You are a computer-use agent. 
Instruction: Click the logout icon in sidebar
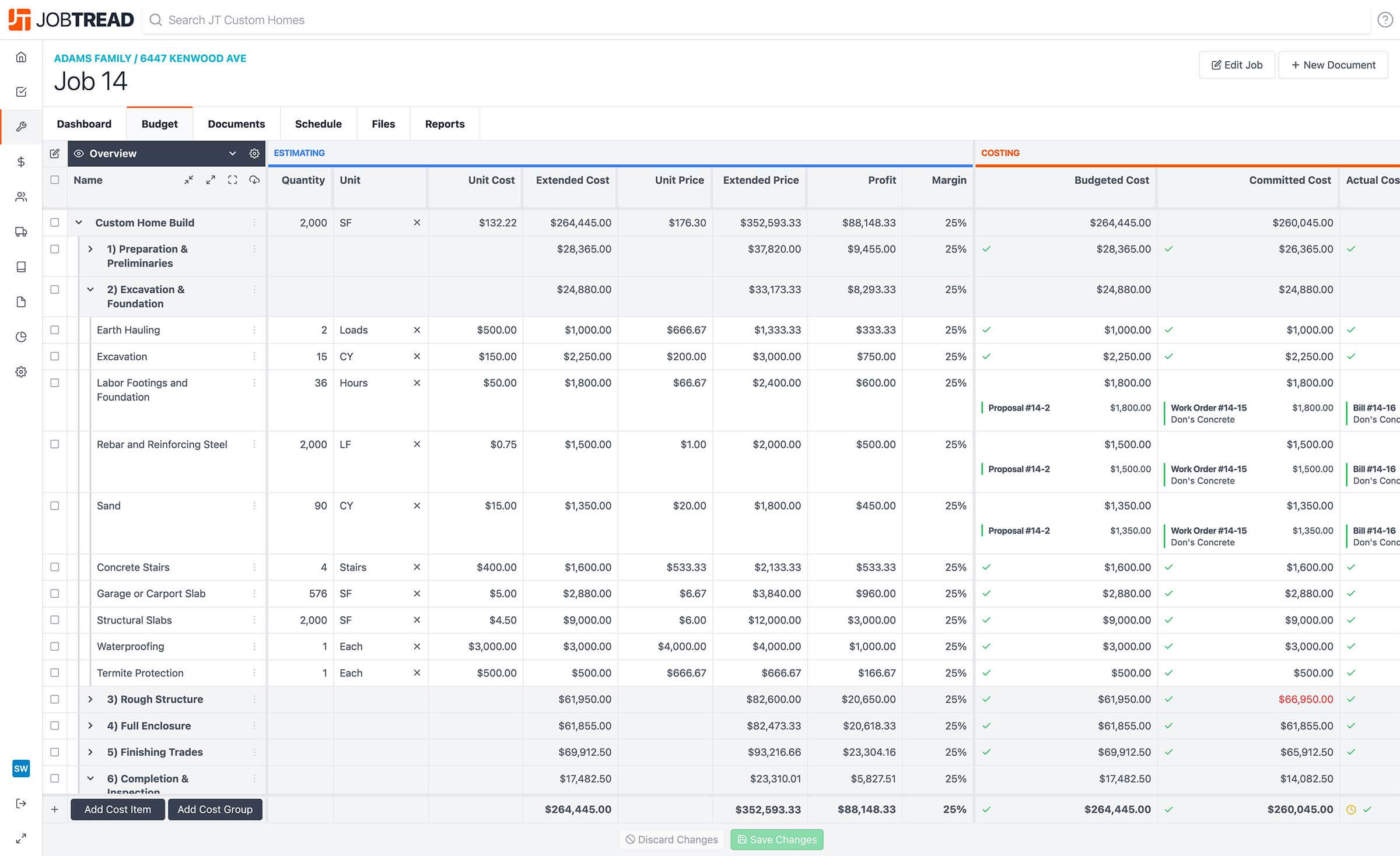[x=21, y=804]
